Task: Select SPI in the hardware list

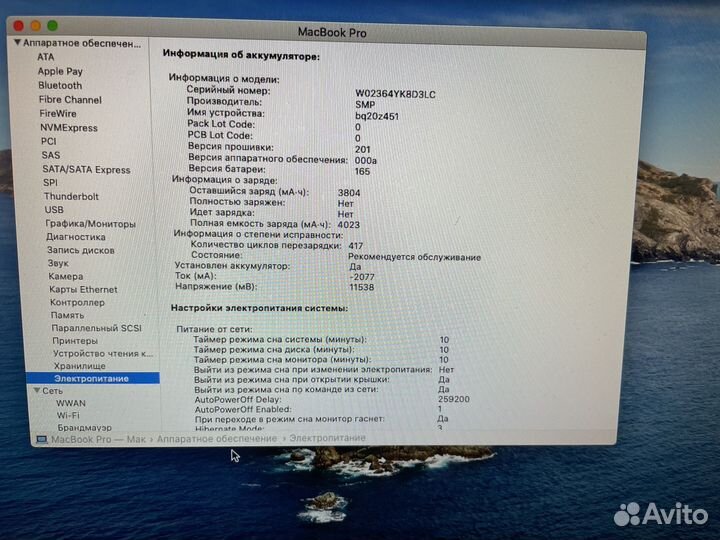Action: (x=51, y=182)
